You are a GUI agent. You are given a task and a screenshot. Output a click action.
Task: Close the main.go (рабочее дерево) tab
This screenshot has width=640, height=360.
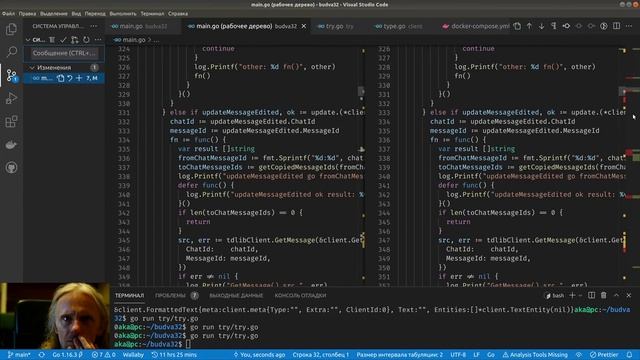tap(304, 26)
